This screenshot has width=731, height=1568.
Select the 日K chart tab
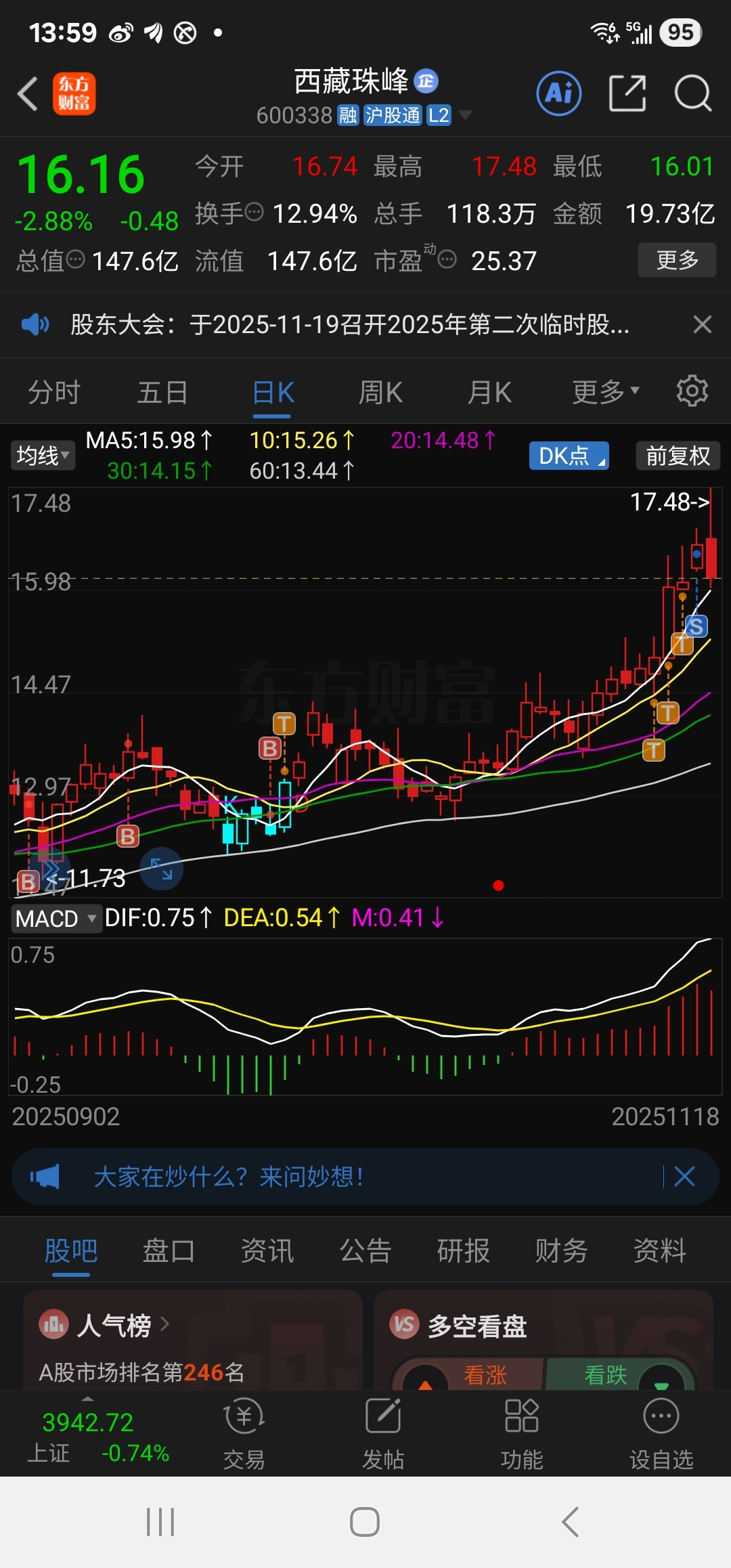pos(273,392)
